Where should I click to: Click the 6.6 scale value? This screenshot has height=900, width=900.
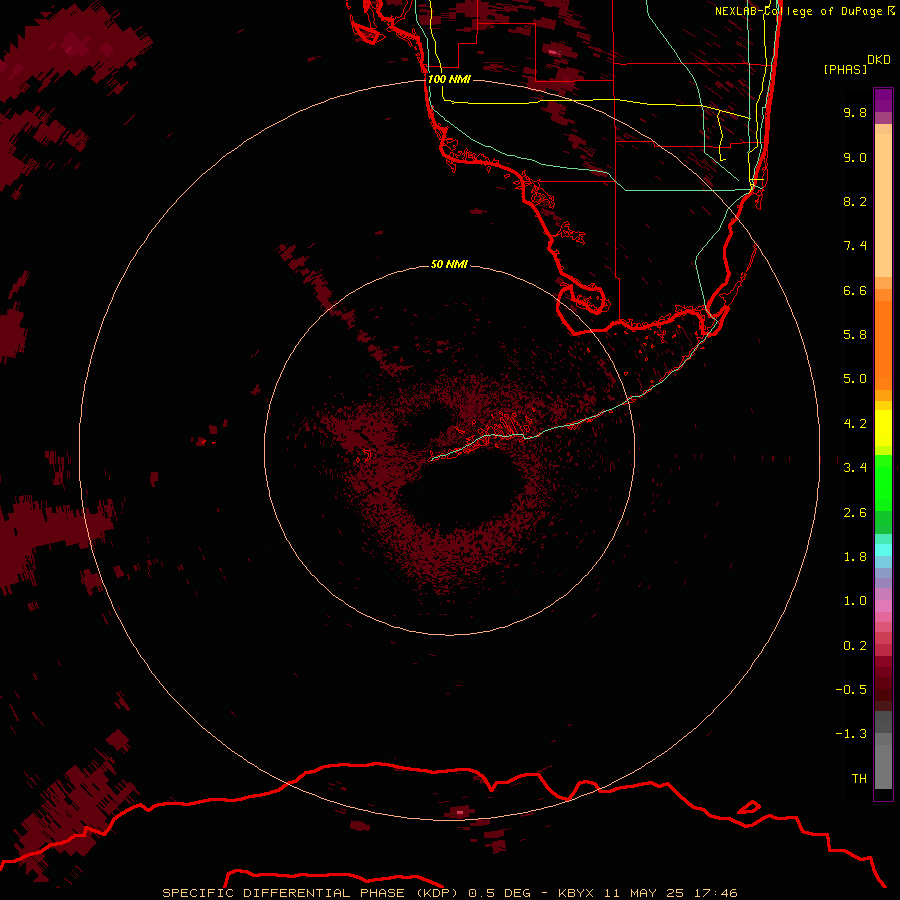coord(855,290)
